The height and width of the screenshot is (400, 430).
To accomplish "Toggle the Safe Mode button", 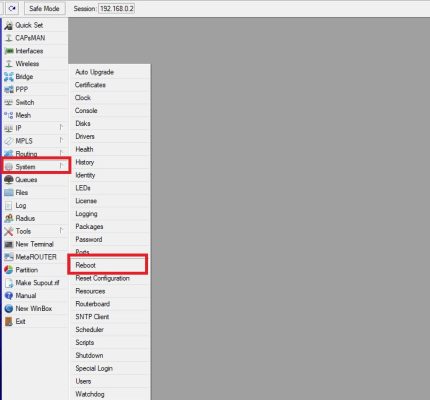I will pos(44,9).
